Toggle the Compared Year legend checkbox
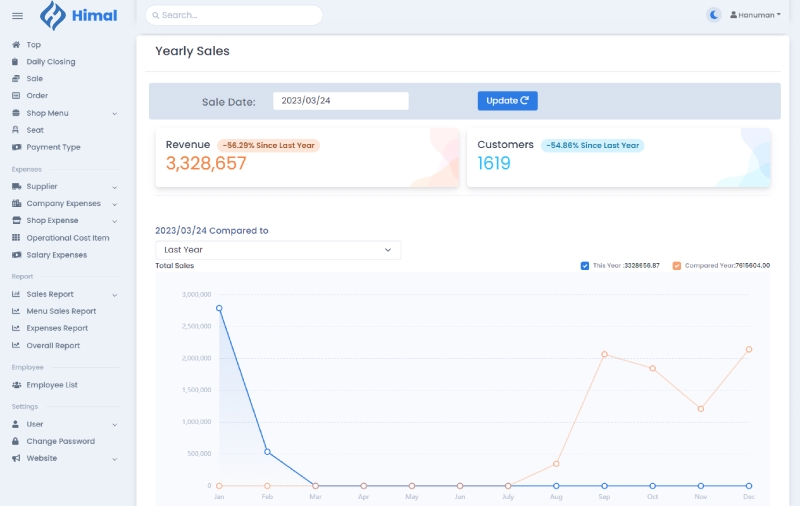The height and width of the screenshot is (506, 800). pyautogui.click(x=677, y=266)
